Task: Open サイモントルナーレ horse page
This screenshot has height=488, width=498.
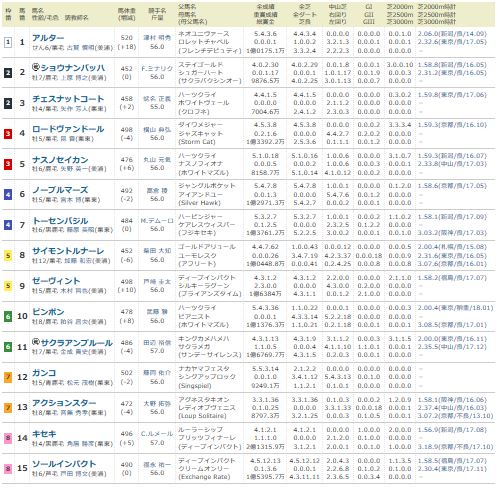Action: [x=68, y=251]
